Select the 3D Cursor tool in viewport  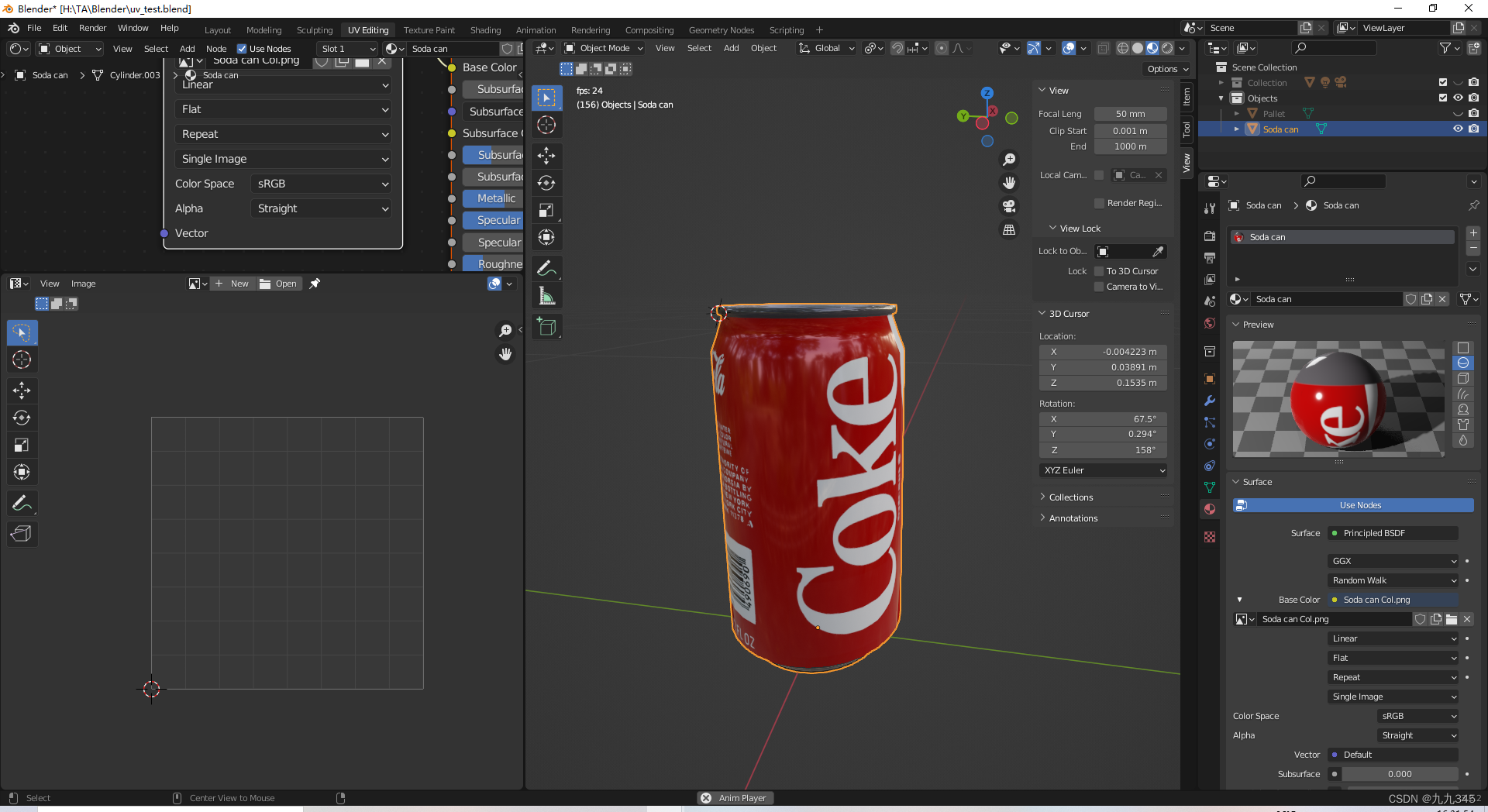(546, 125)
